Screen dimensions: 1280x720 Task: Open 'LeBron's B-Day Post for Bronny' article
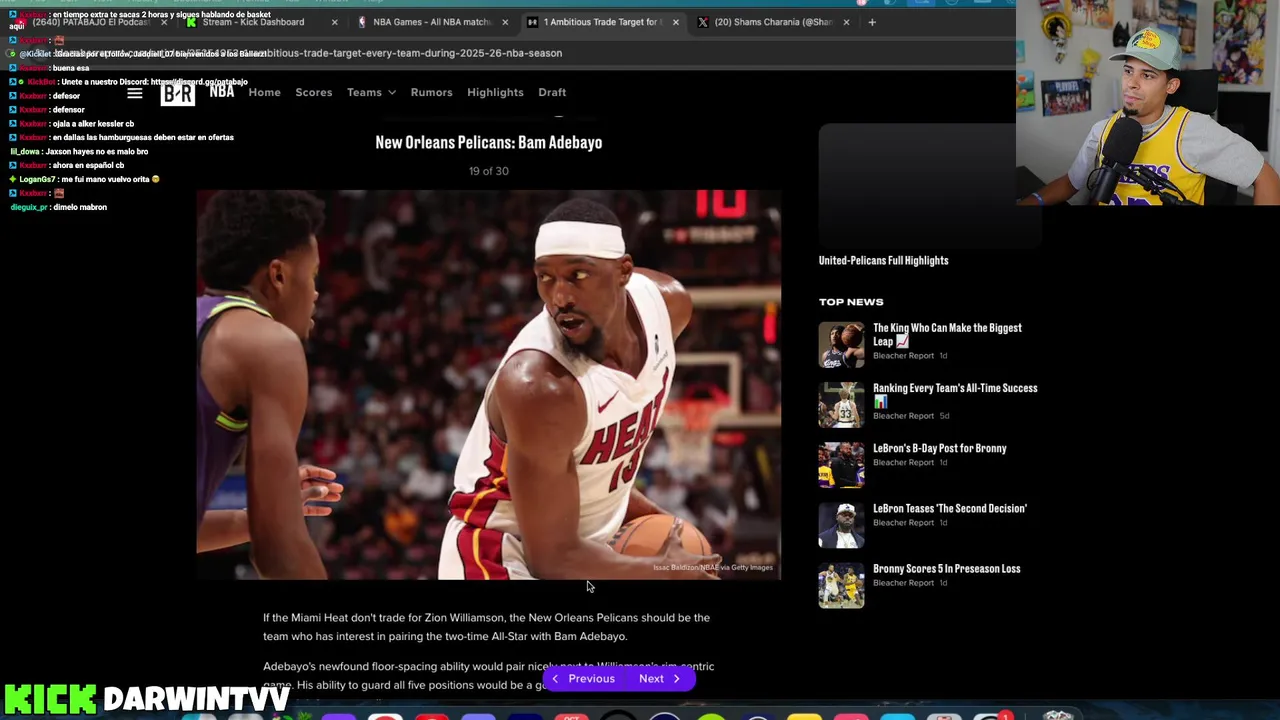point(939,448)
